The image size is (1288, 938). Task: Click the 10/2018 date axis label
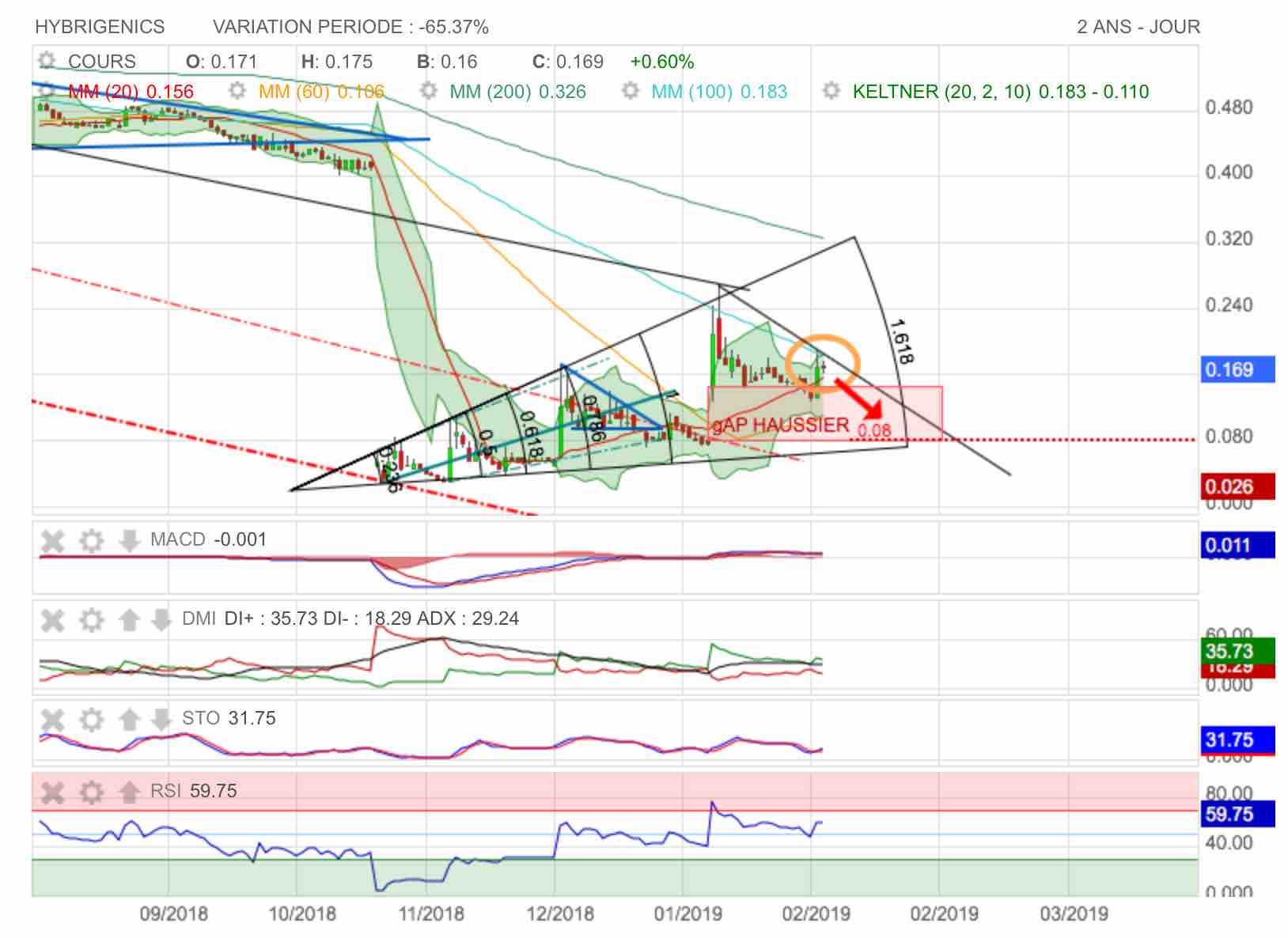coord(302,914)
